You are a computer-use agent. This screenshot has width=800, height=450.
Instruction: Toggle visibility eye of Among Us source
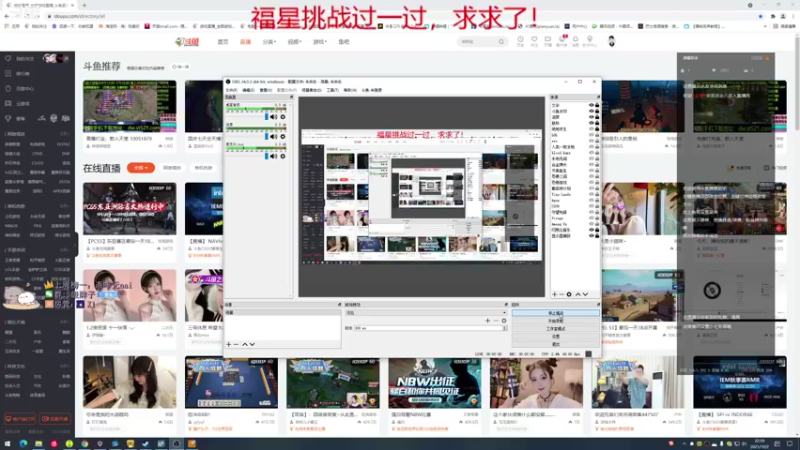click(591, 224)
